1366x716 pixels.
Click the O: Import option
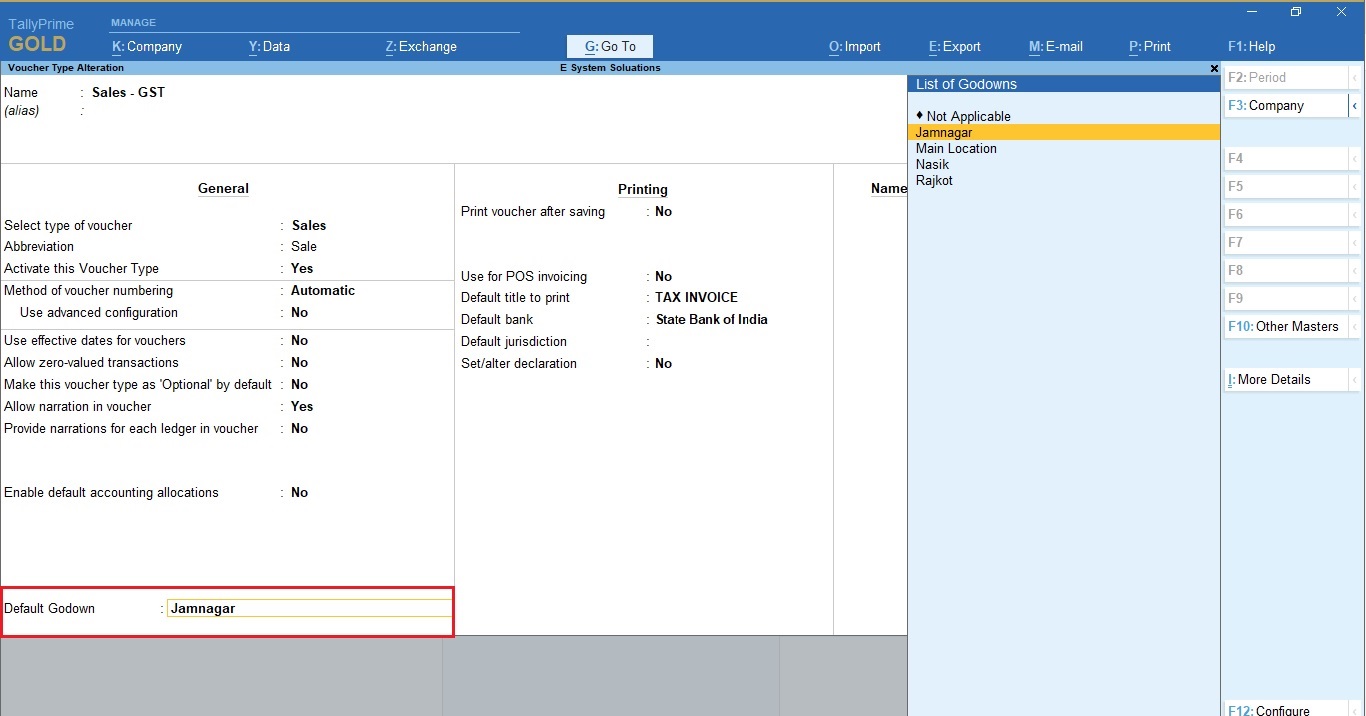point(854,46)
